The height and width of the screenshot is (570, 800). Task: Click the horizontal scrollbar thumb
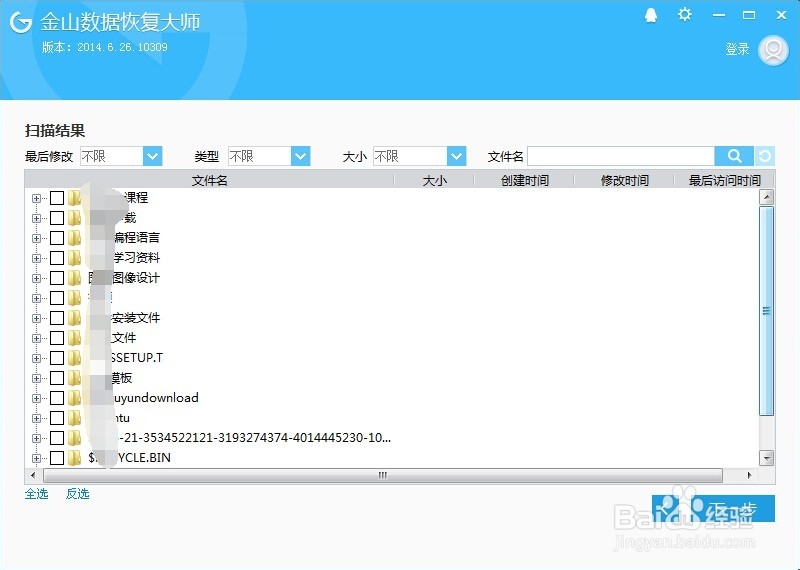[x=383, y=475]
